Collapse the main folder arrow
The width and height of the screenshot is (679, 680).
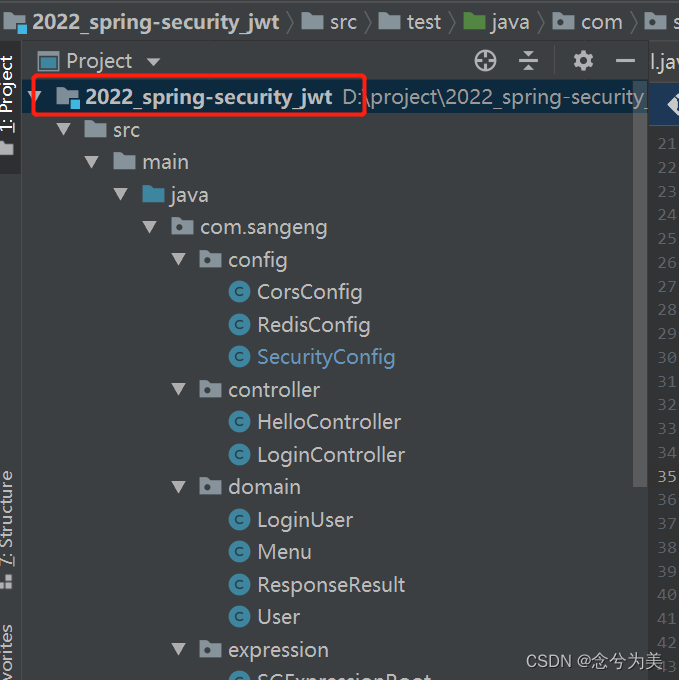click(92, 162)
